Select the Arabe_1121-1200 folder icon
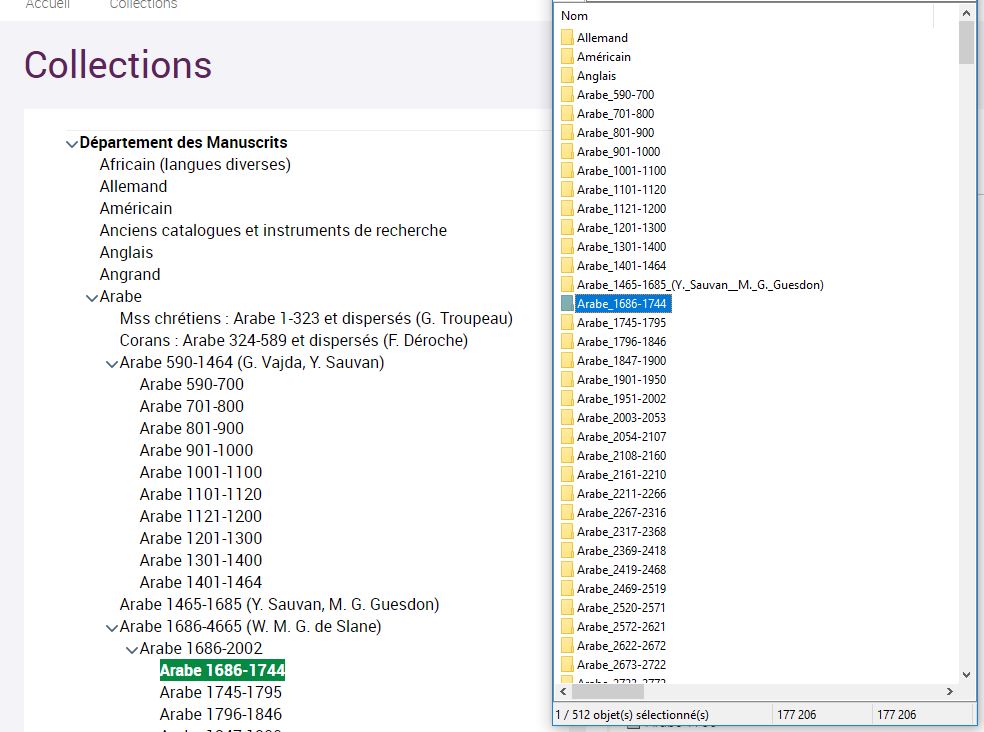 click(x=567, y=208)
